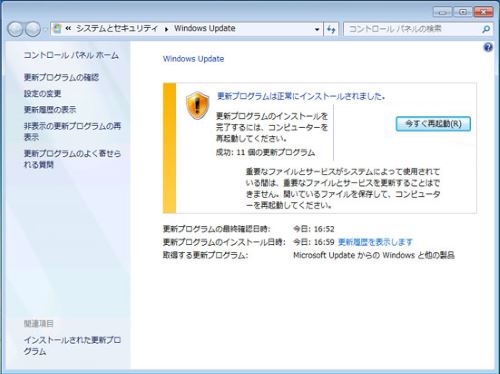This screenshot has height=374, width=500.
Task: Click Microsoft Update からの Windows と他の製品 text
Action: coord(374,255)
